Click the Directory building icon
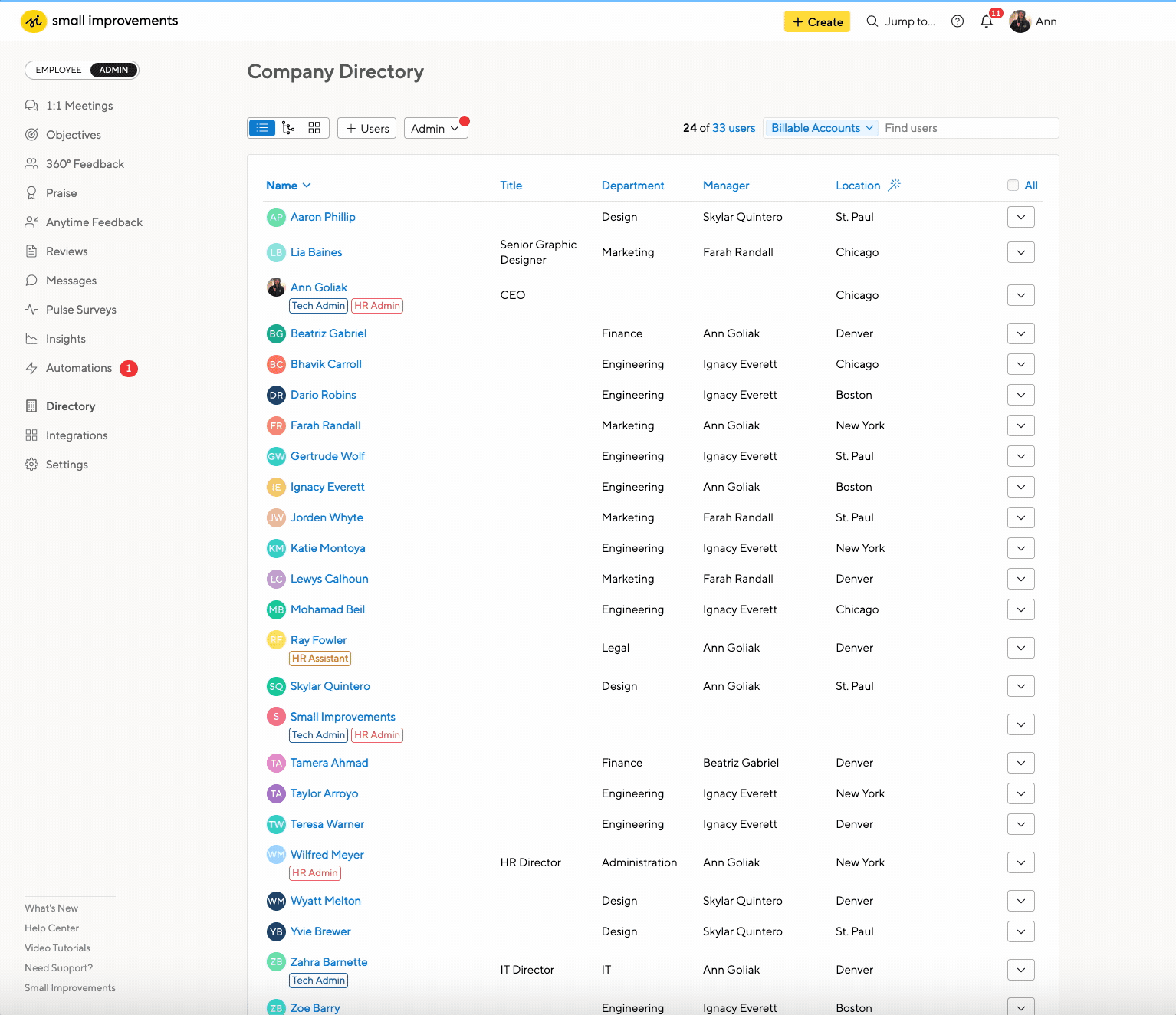 point(31,406)
